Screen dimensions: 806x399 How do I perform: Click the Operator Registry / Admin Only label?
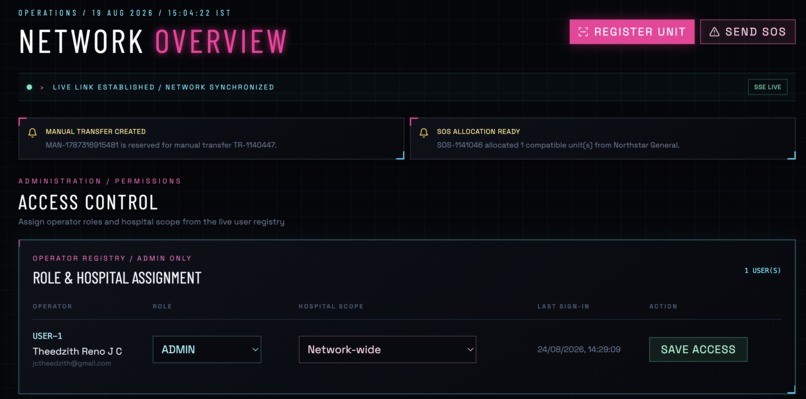(x=112, y=258)
